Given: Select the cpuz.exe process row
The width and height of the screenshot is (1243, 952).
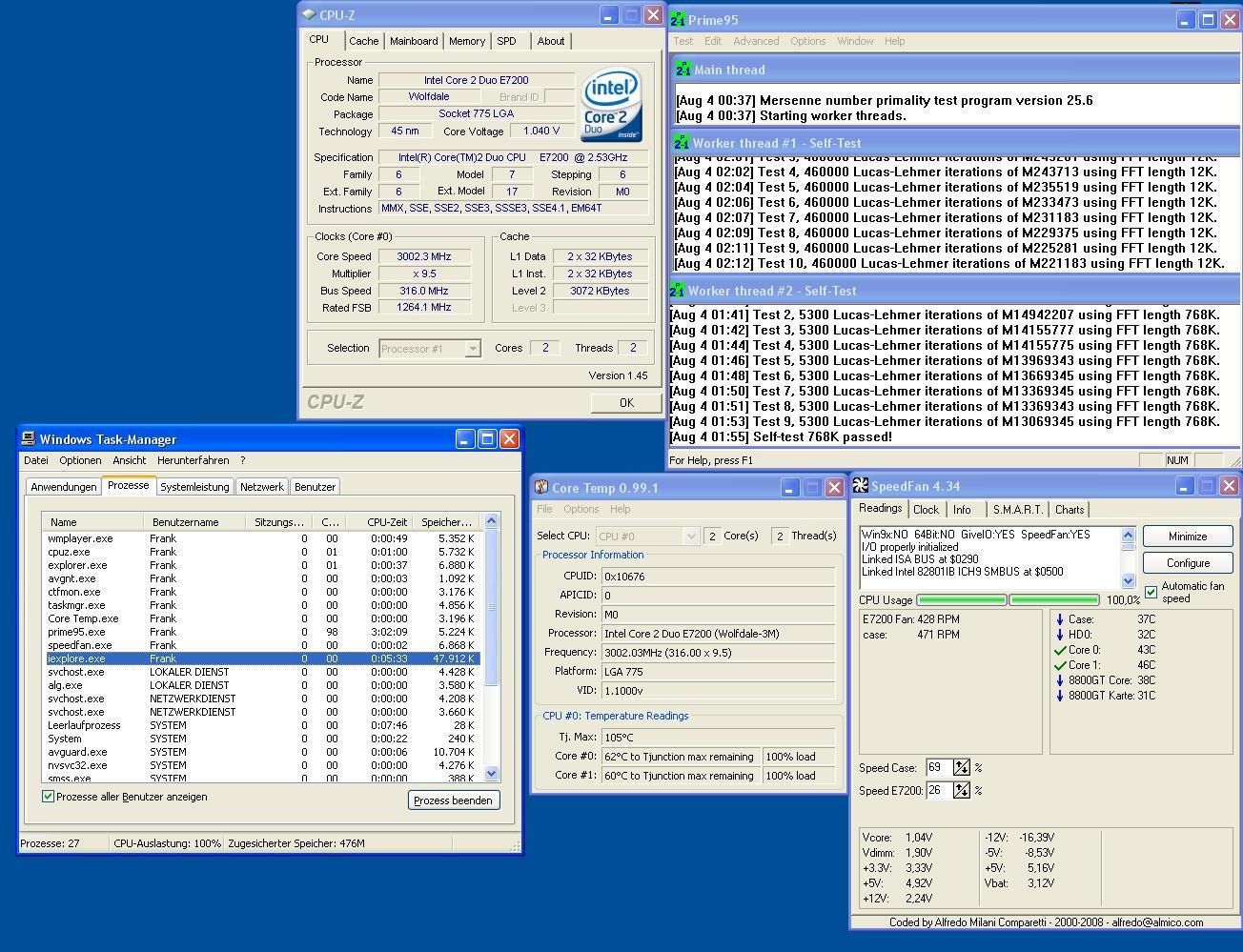Looking at the screenshot, I should point(262,552).
